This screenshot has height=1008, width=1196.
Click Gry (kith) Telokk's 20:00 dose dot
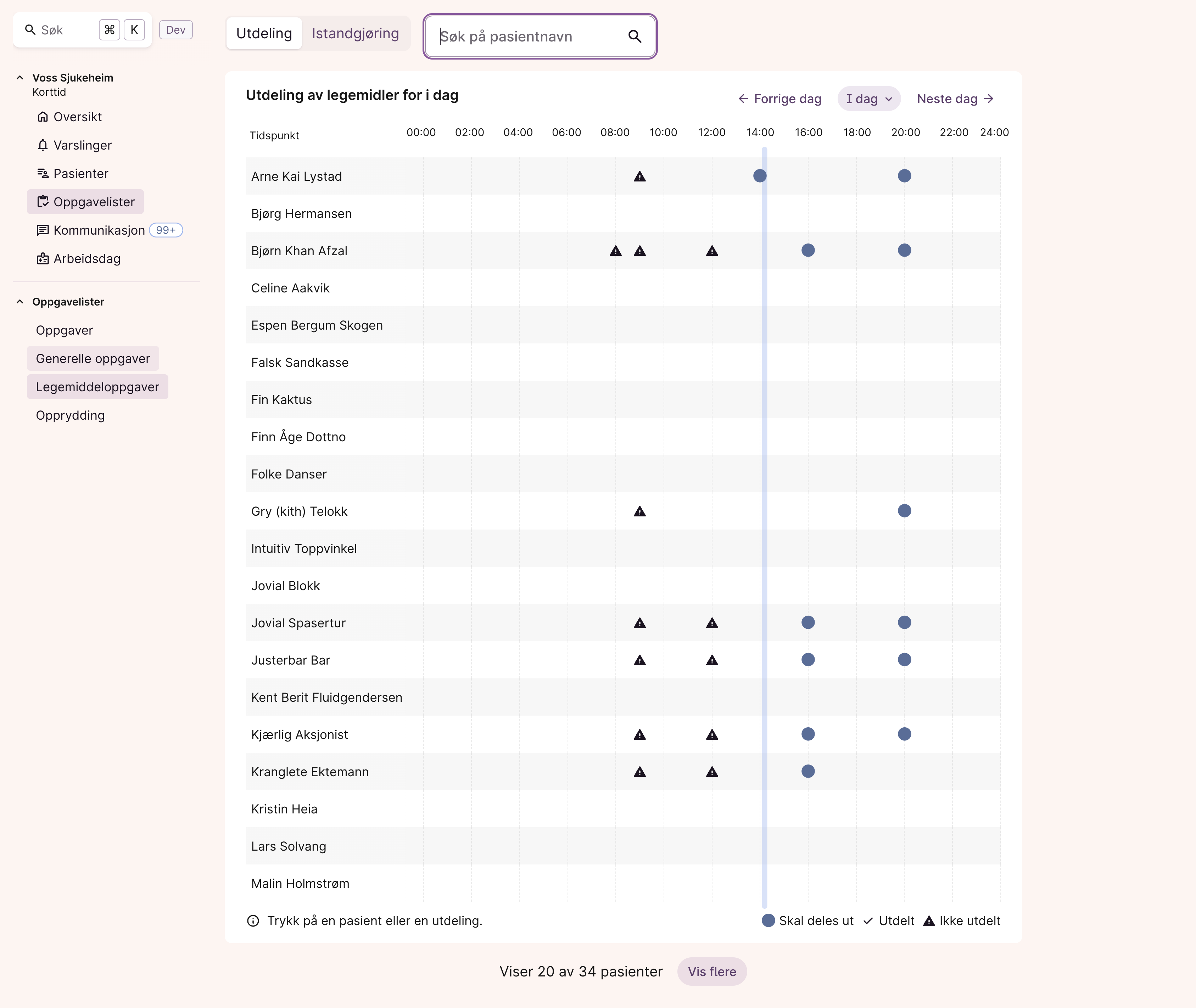pos(904,511)
